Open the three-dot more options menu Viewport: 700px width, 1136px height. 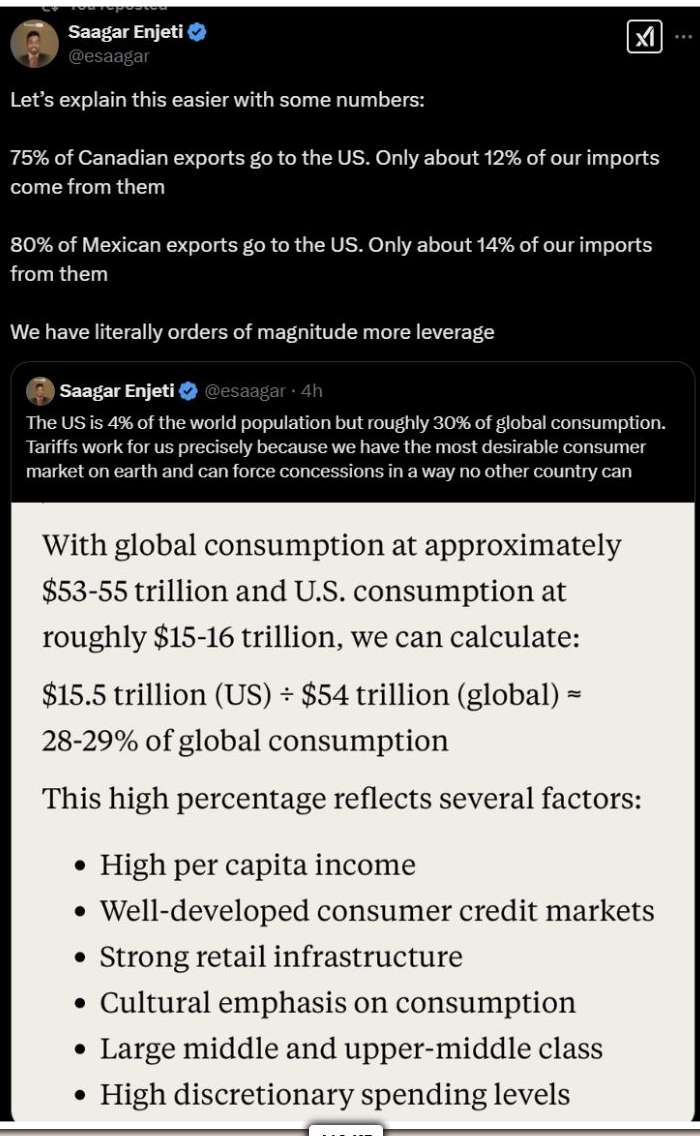[682, 38]
